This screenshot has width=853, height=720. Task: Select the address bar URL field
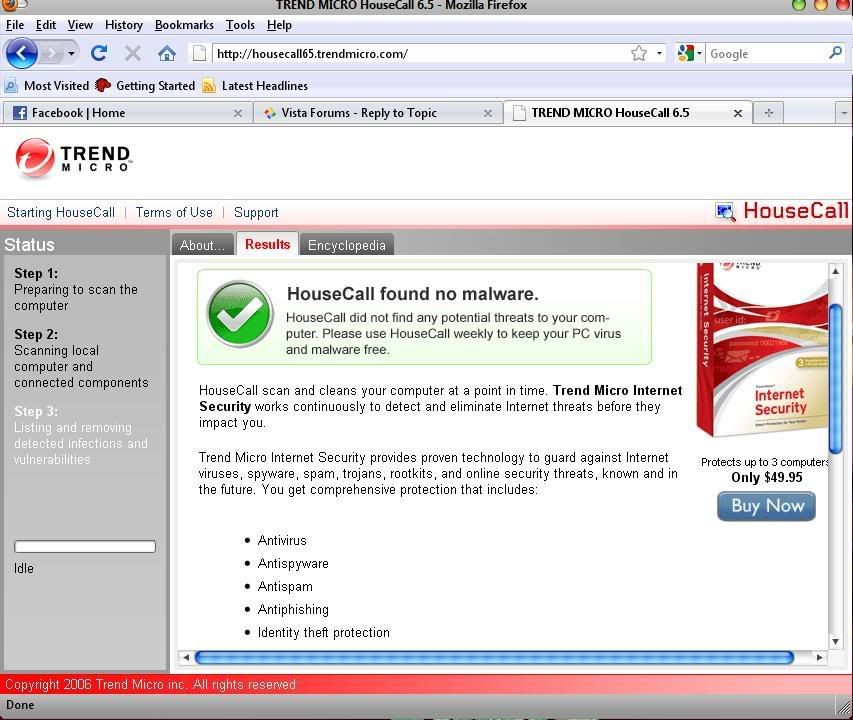[419, 53]
